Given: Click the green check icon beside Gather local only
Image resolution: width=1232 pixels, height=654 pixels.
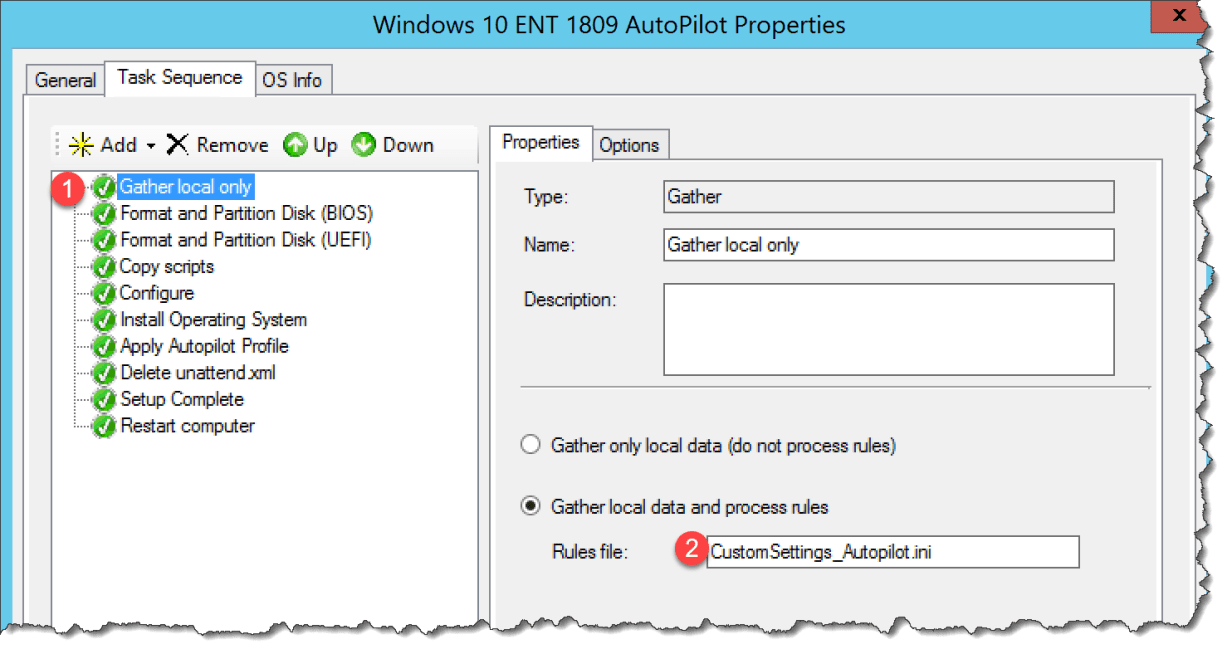Looking at the screenshot, I should [x=105, y=186].
